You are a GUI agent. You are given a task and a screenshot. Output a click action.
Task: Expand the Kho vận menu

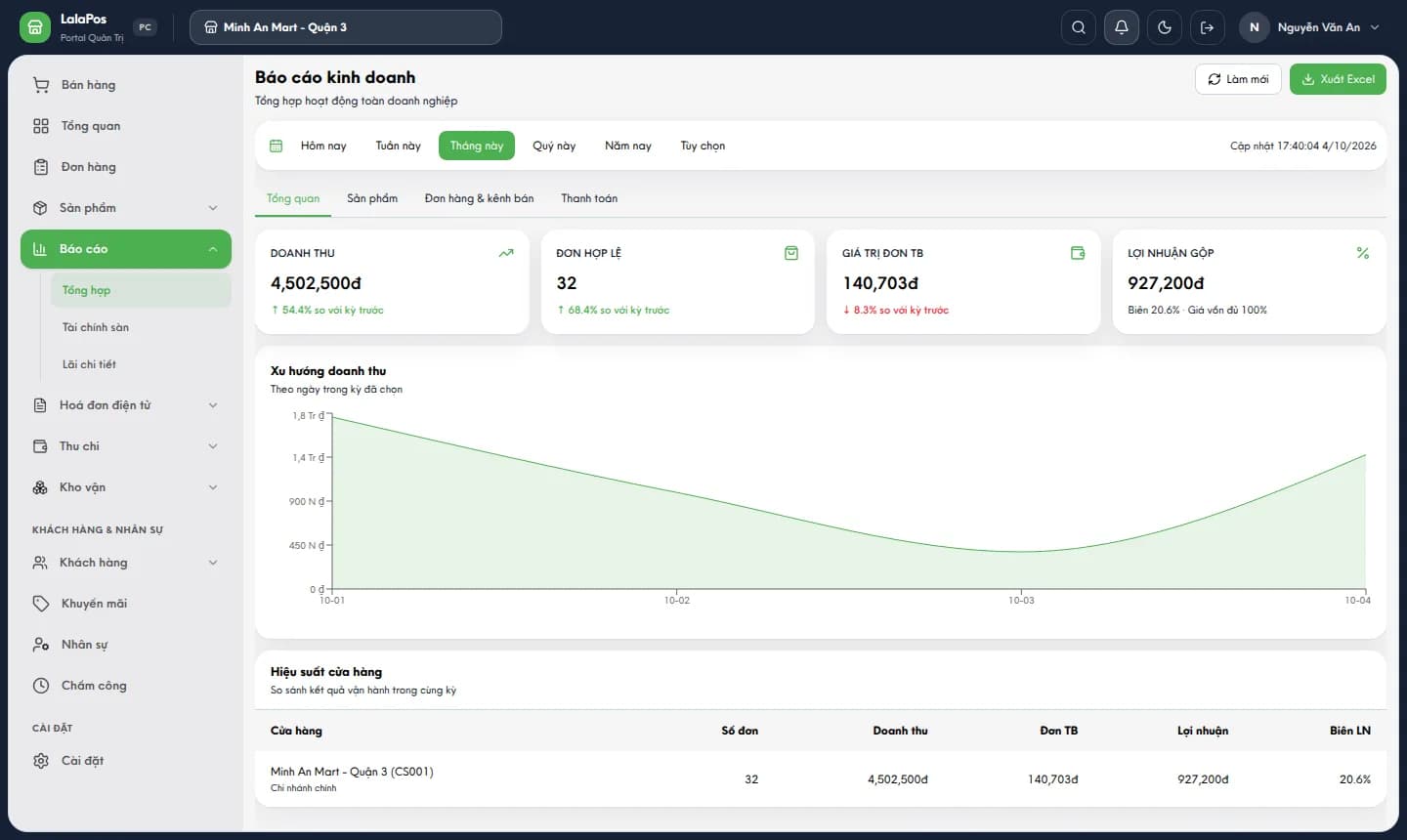pos(126,487)
